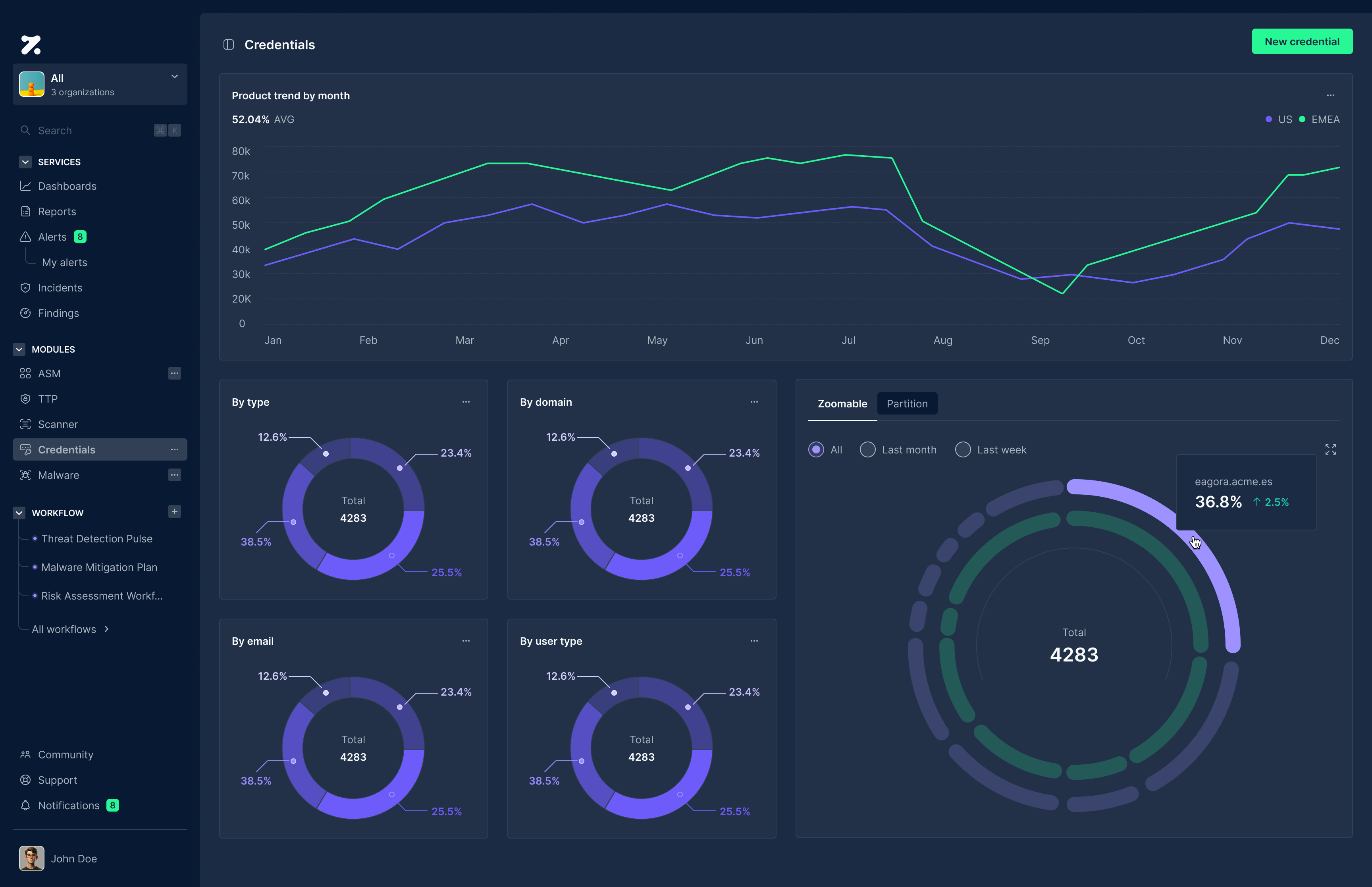Screen dimensions: 1372x887
Task: Collapse the WORKFLOW section
Action: point(19,513)
